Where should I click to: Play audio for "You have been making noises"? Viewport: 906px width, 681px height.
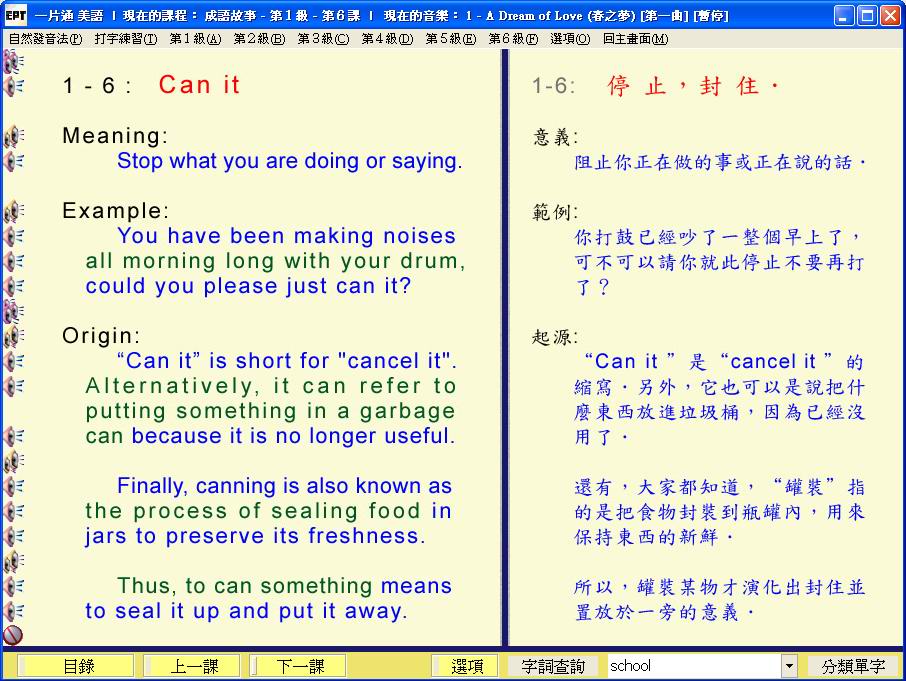14,236
